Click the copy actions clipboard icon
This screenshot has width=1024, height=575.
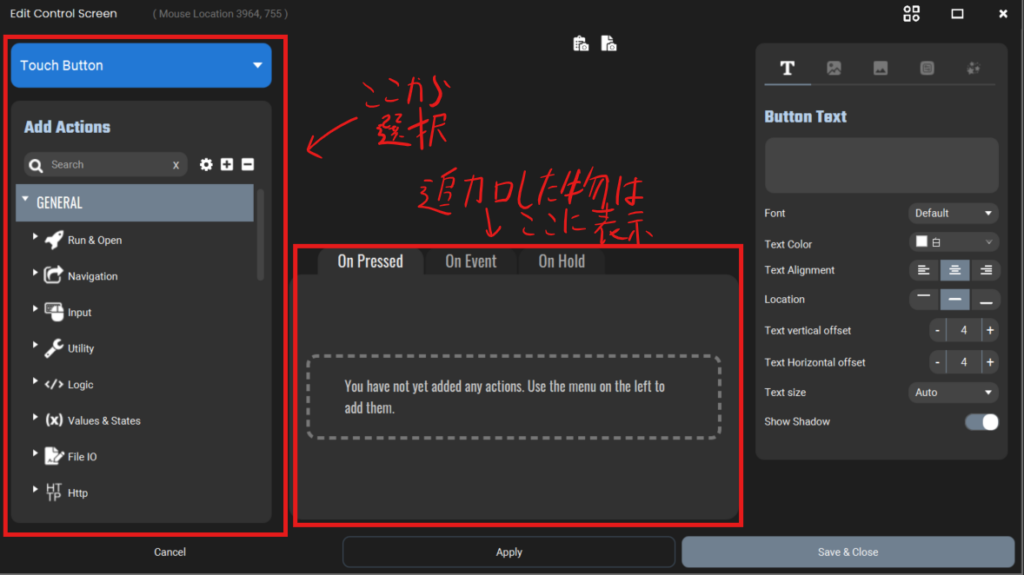(580, 44)
